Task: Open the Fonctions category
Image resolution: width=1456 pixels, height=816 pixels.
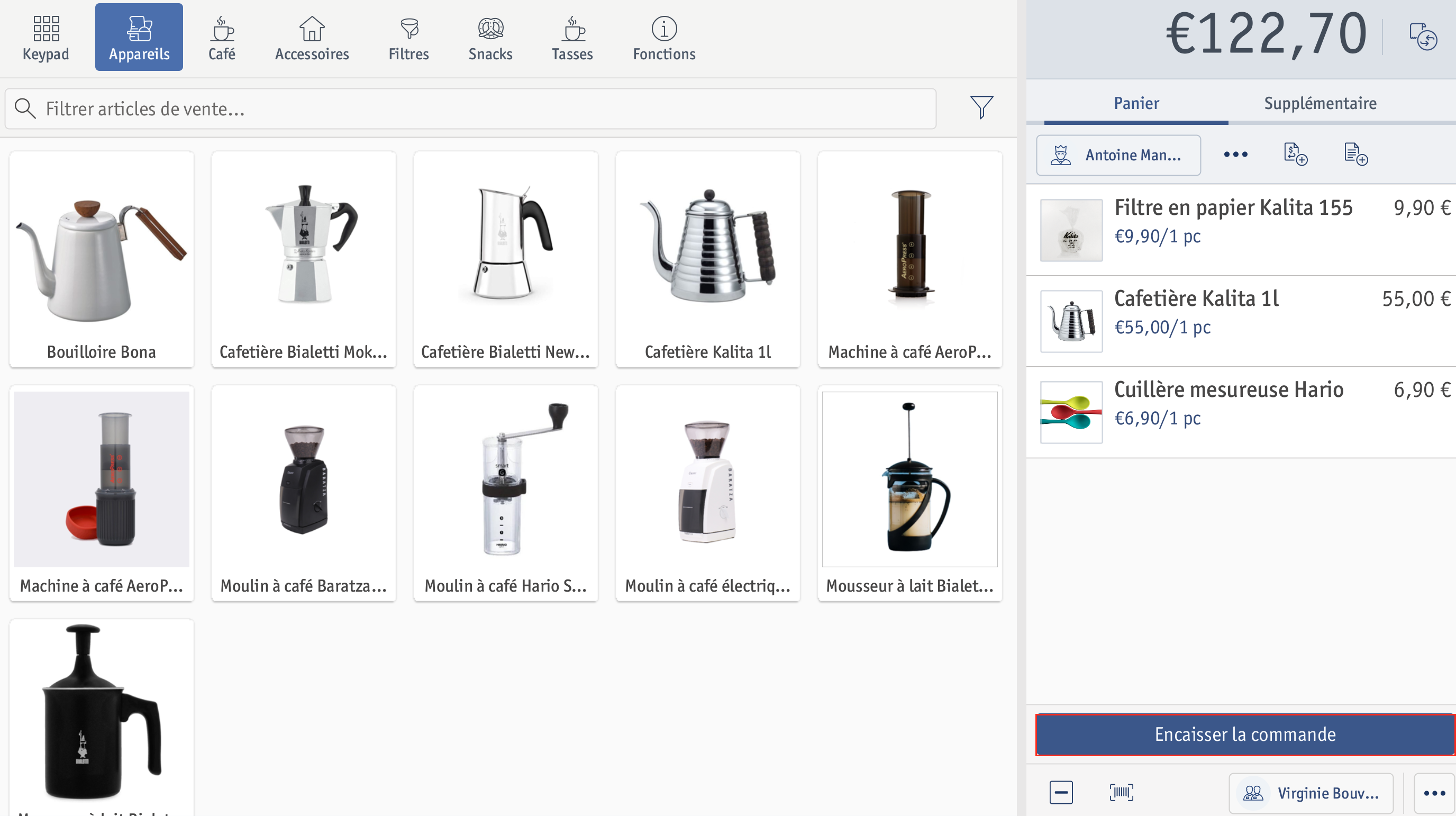Action: click(x=664, y=38)
